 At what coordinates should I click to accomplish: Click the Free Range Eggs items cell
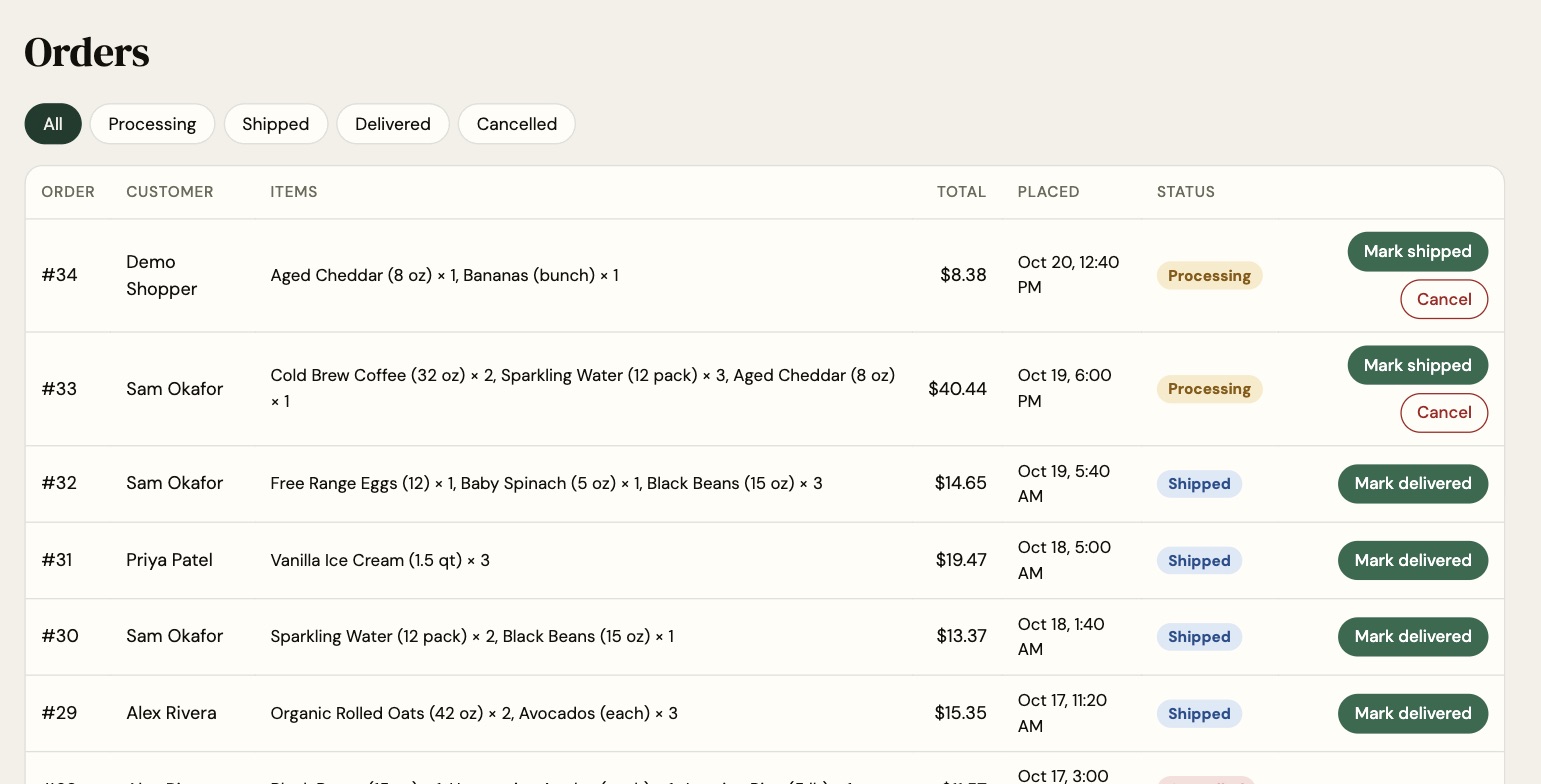[546, 483]
